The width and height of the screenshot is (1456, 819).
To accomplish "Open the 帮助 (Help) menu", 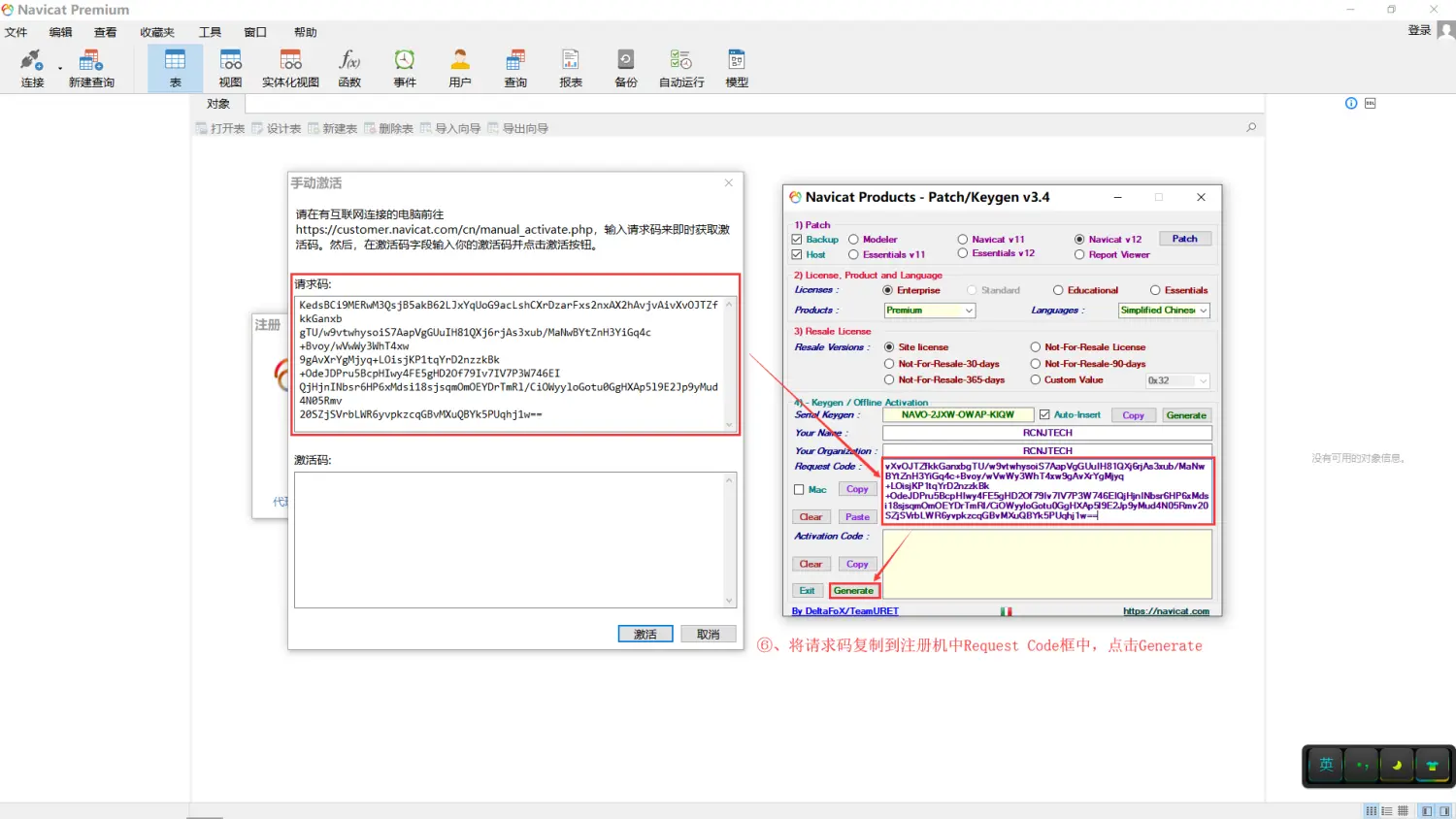I will coord(305,32).
